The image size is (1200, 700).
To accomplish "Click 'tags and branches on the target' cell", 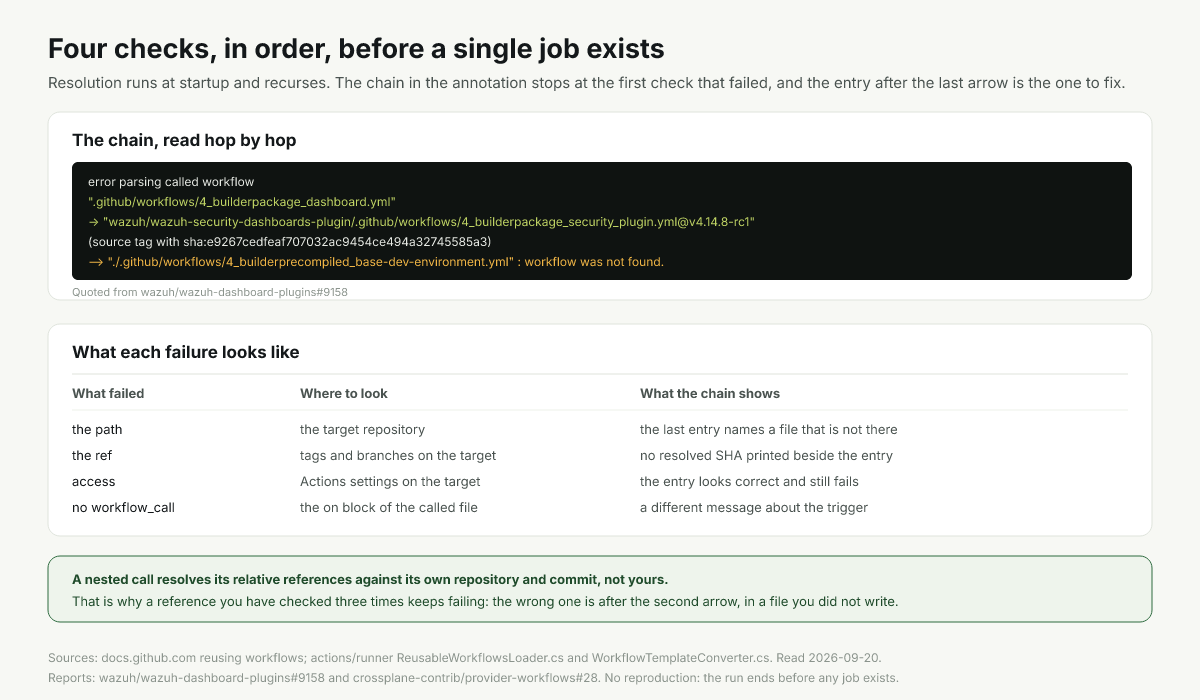I will pos(398,455).
